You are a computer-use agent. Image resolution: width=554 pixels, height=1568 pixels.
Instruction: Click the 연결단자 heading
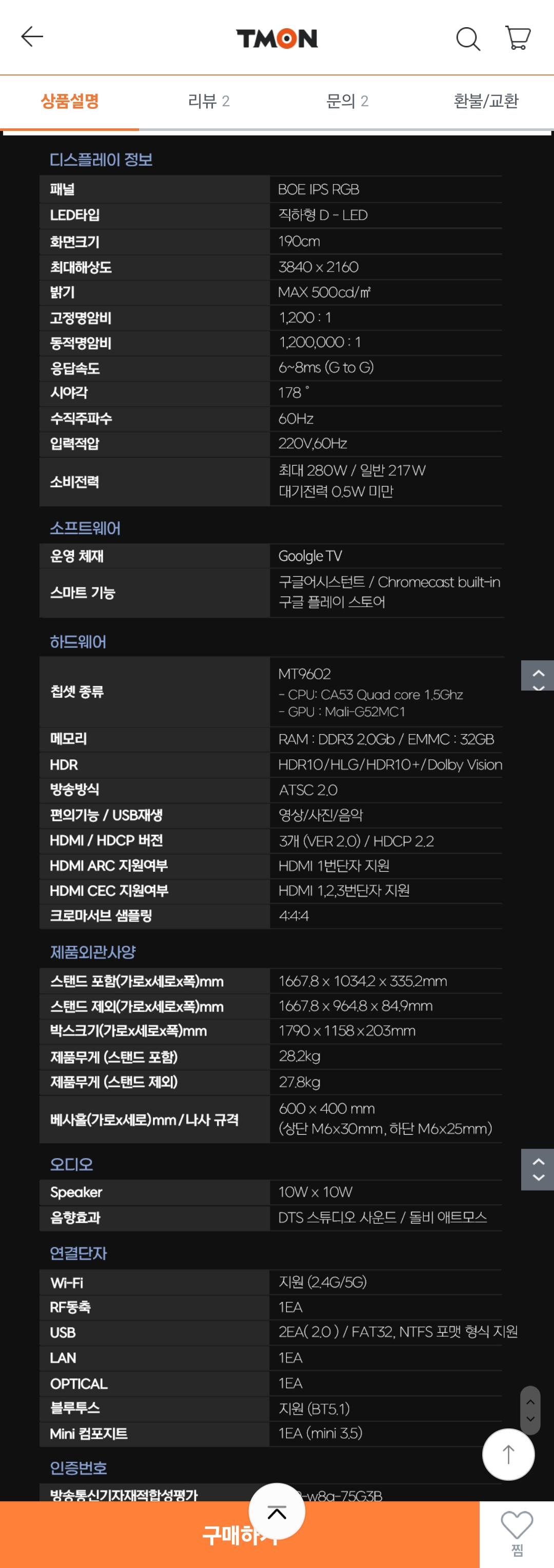pyautogui.click(x=78, y=1253)
